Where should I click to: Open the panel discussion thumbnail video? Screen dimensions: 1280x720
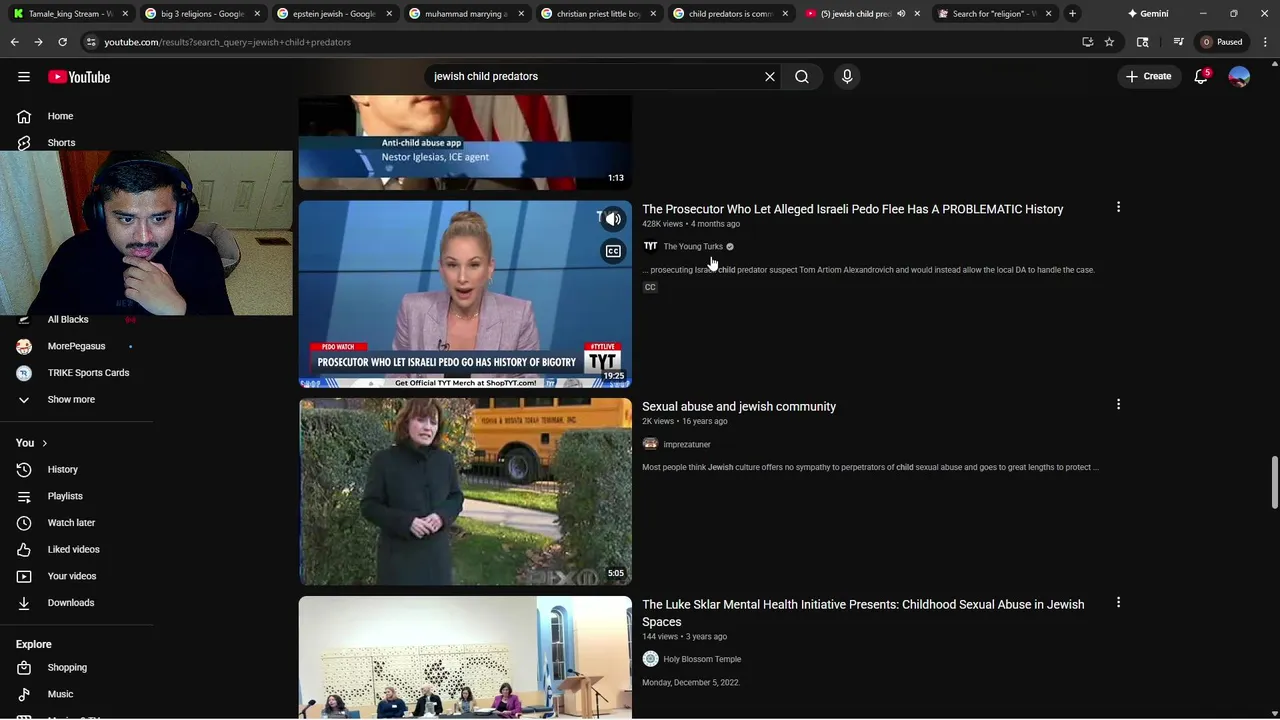[465, 657]
